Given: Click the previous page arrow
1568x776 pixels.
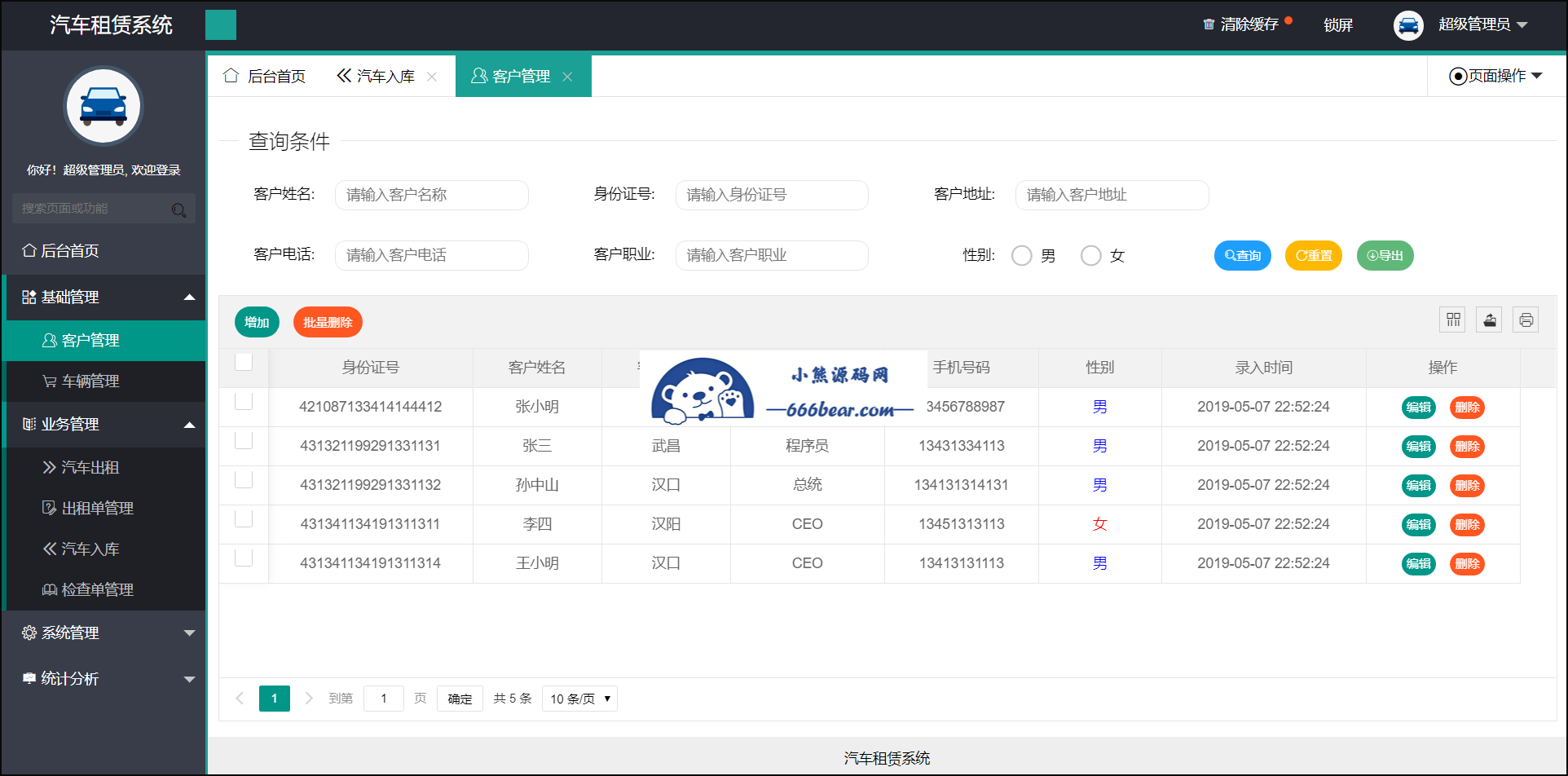Looking at the screenshot, I should (x=240, y=699).
